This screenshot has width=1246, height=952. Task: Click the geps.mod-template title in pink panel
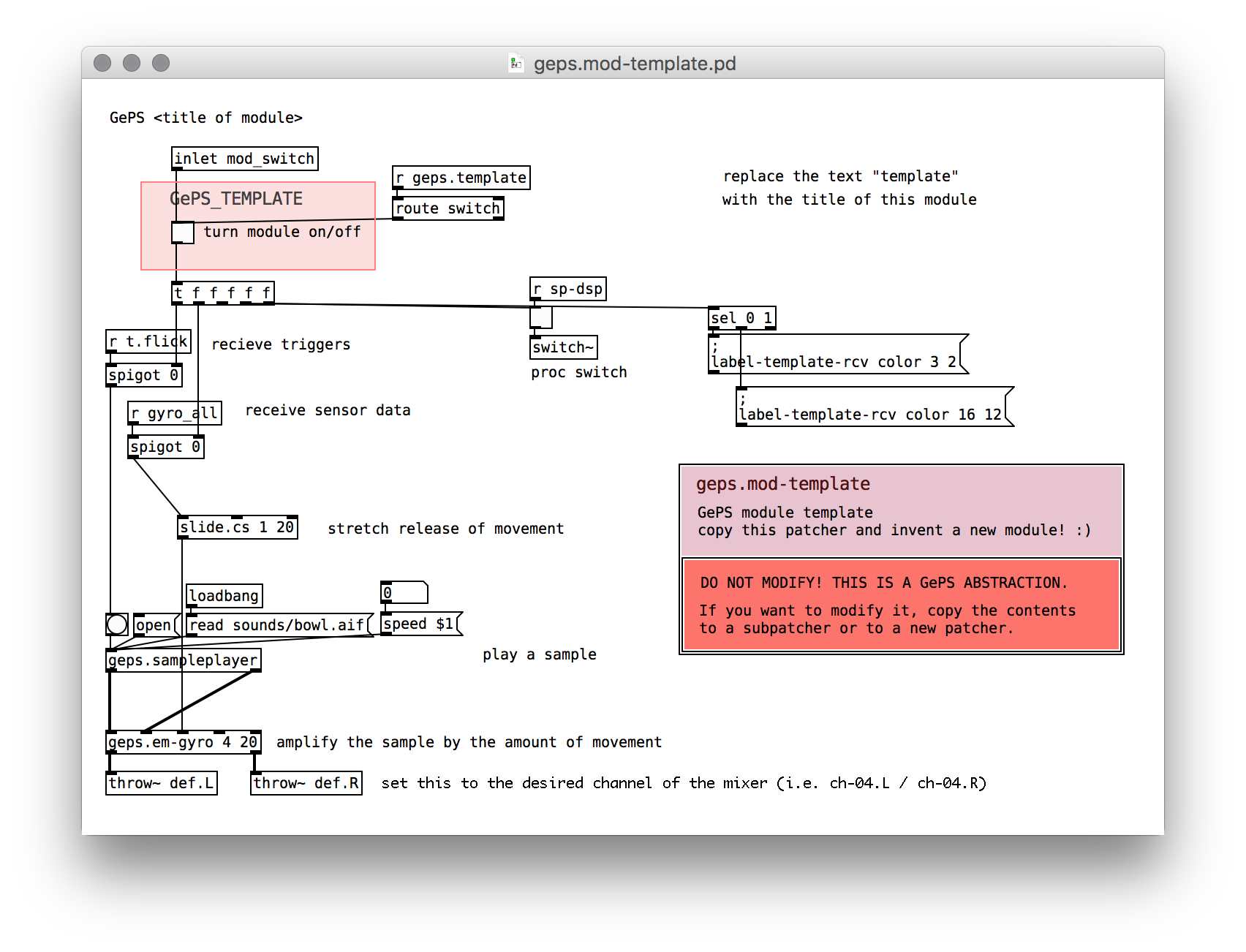pos(782,484)
